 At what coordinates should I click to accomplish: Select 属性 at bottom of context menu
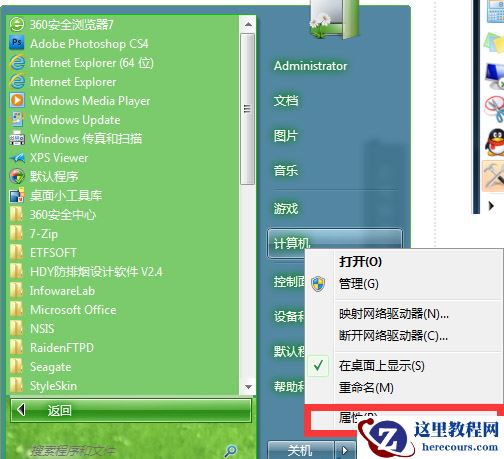coord(349,417)
